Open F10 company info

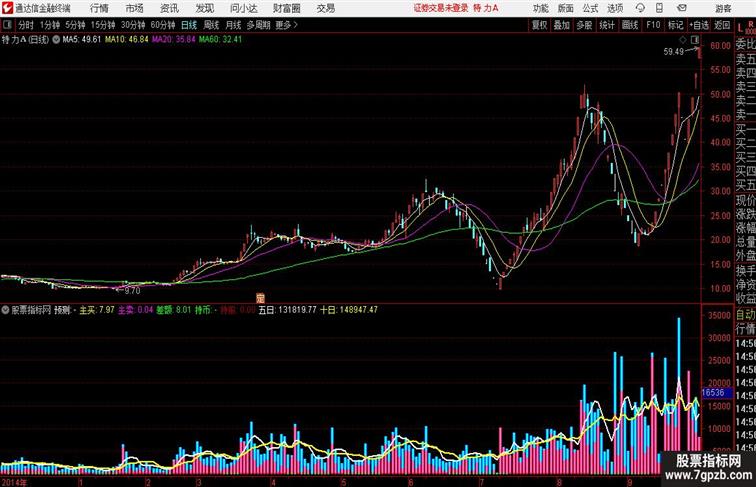(x=653, y=25)
